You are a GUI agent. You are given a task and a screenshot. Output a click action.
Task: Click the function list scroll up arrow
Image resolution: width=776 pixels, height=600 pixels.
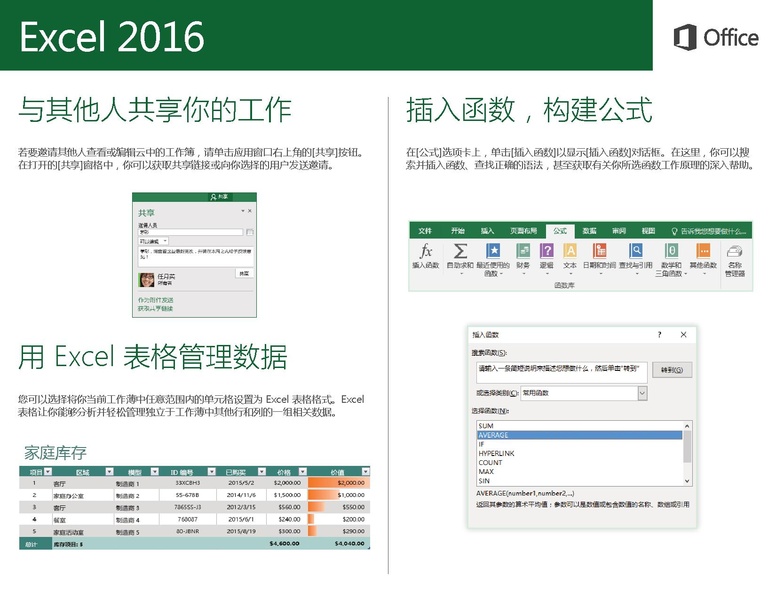pos(687,426)
